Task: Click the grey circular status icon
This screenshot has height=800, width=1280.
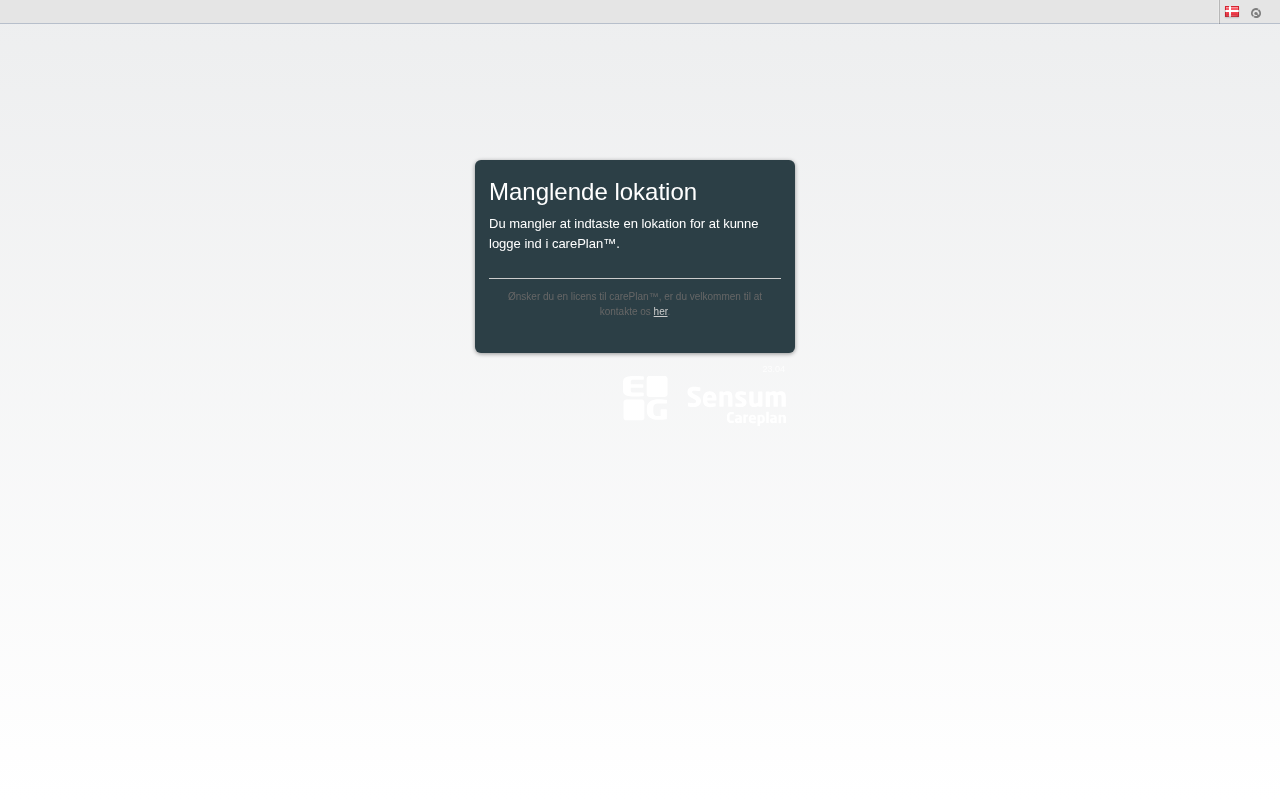Action: pyautogui.click(x=1256, y=13)
